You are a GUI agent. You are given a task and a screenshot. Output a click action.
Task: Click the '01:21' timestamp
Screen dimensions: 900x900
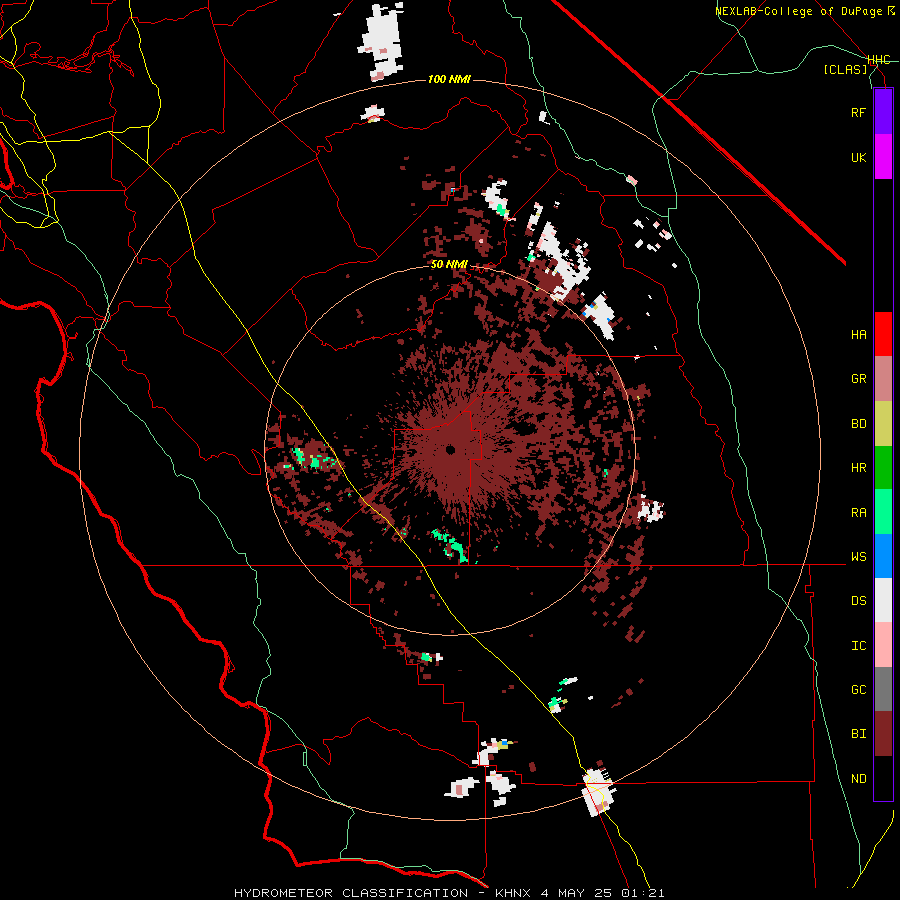(x=643, y=893)
